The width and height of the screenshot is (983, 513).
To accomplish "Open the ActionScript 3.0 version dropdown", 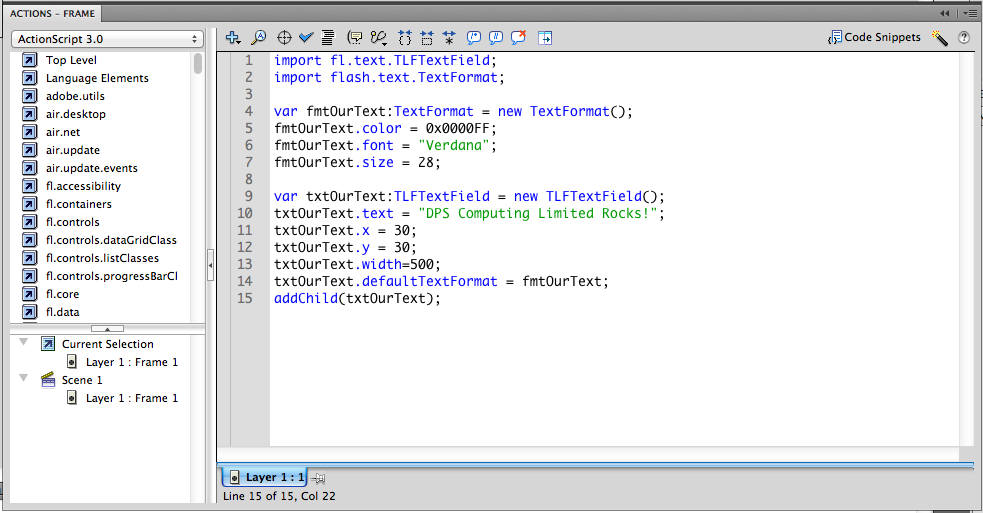I will pyautogui.click(x=107, y=39).
